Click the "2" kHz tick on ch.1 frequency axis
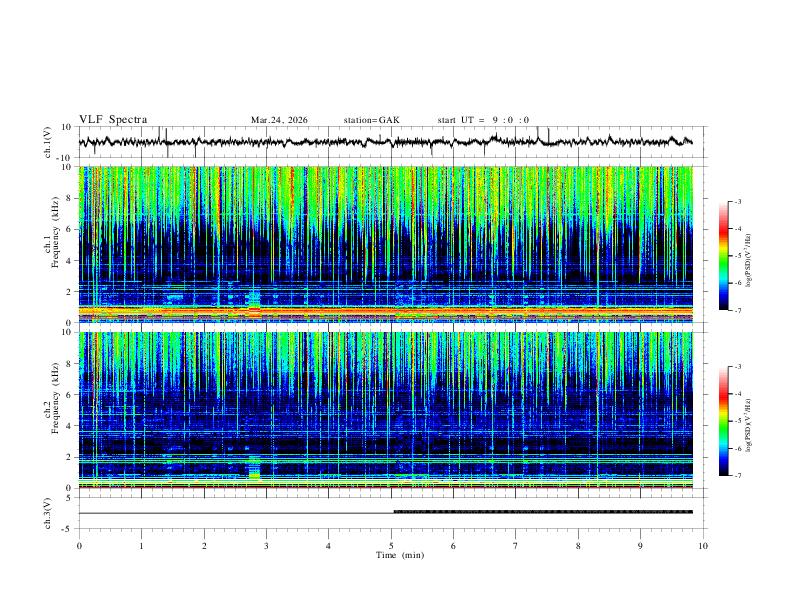 pyautogui.click(x=68, y=292)
